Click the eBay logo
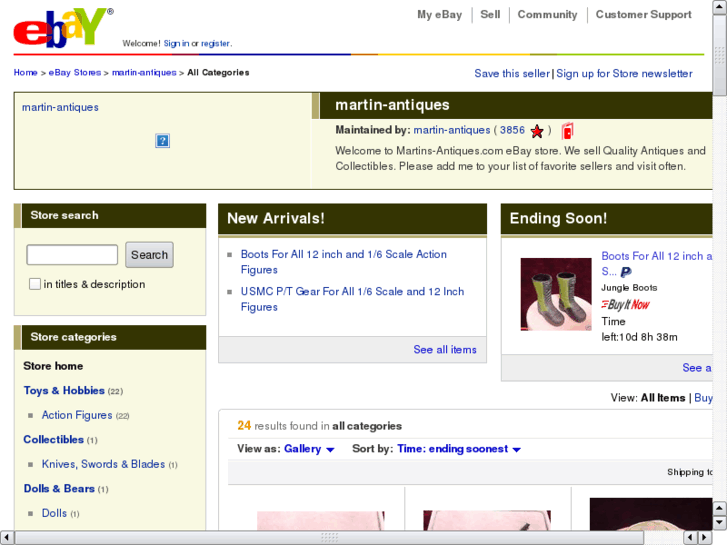The height and width of the screenshot is (545, 727). [63, 28]
